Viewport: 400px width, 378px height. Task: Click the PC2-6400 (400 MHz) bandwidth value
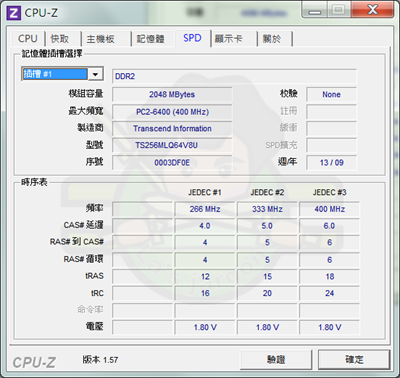tap(172, 112)
